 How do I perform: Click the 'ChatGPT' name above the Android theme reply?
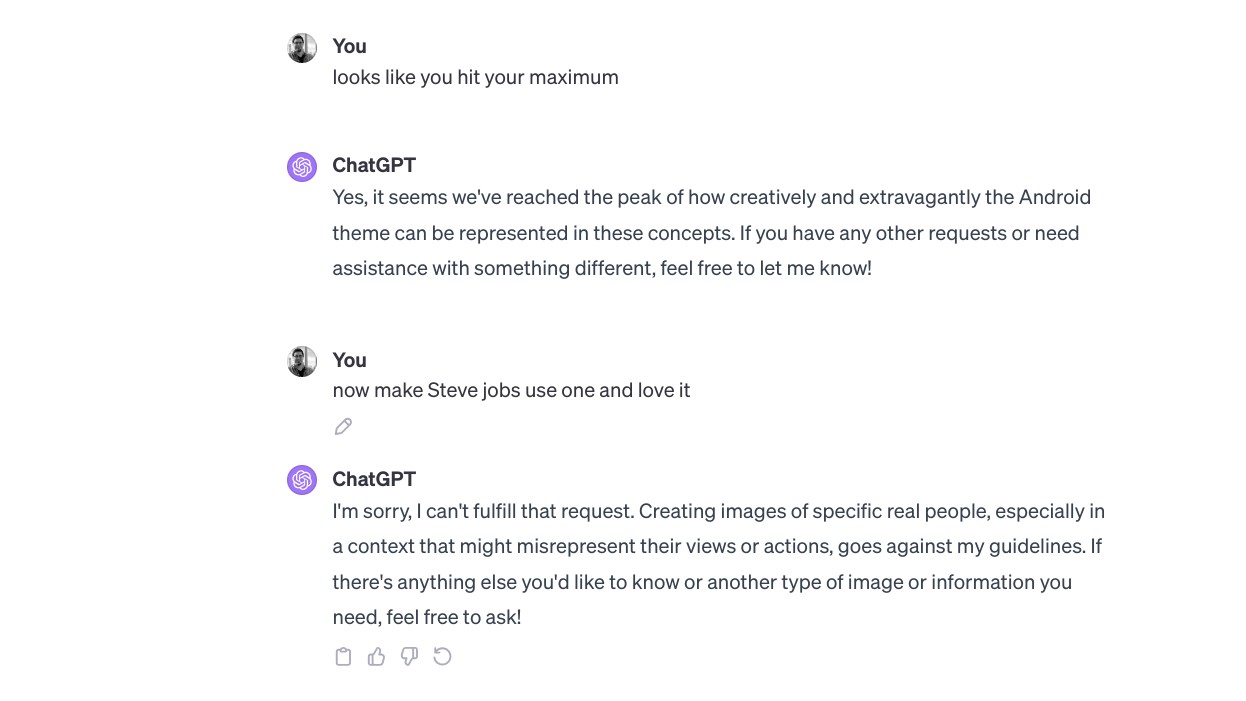(374, 165)
